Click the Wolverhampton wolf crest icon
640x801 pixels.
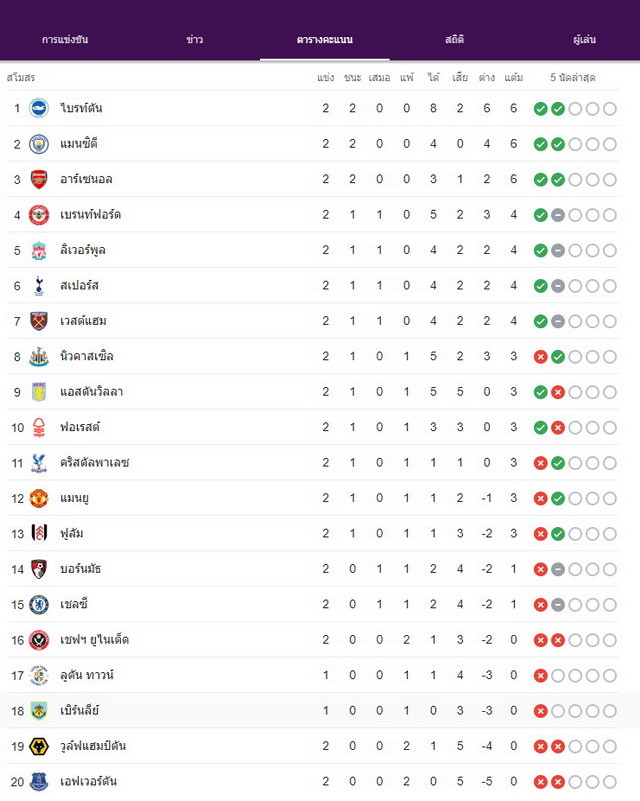coord(39,746)
